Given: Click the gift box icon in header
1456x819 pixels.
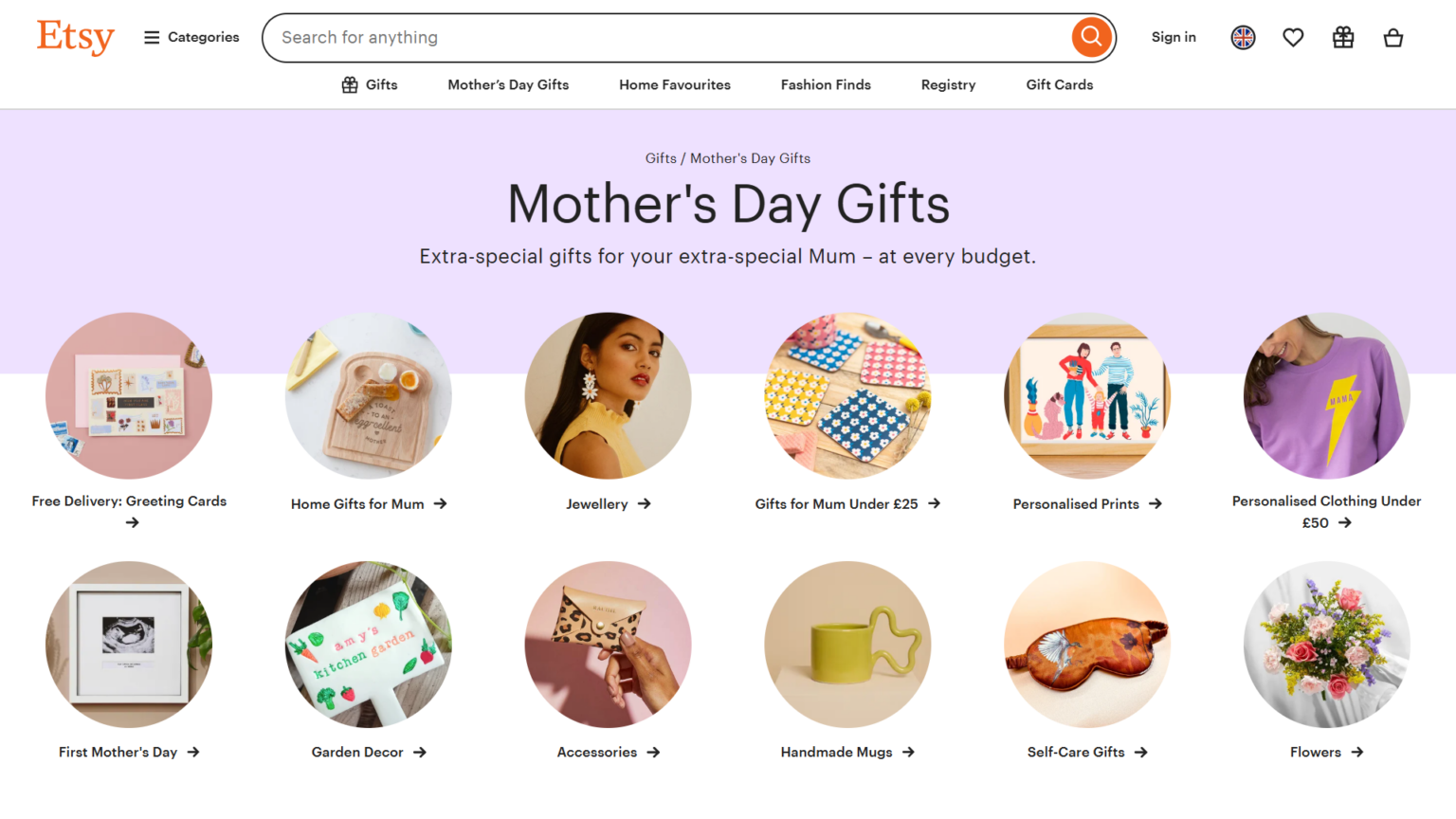Looking at the screenshot, I should tap(1343, 38).
